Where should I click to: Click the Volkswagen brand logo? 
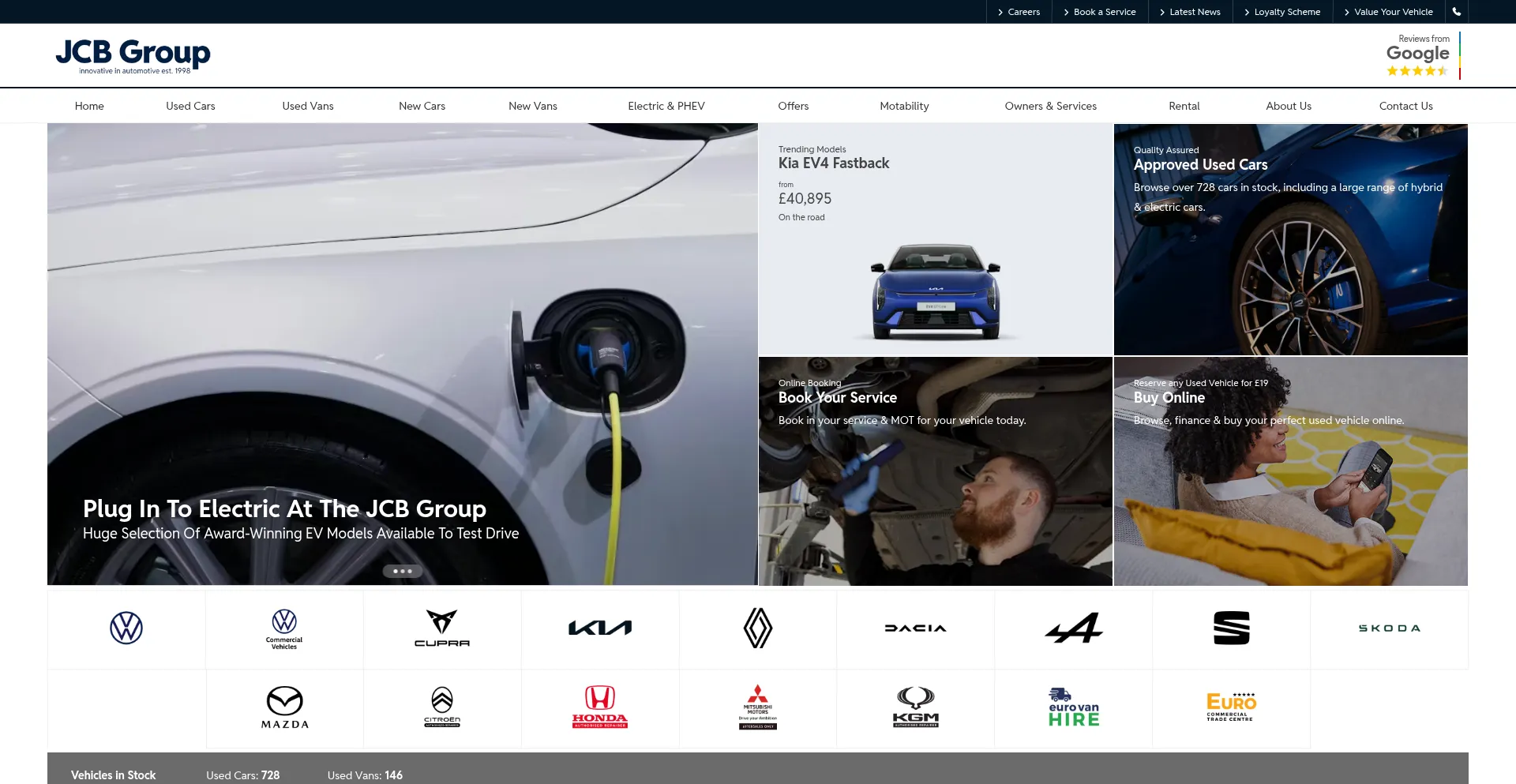(x=126, y=628)
